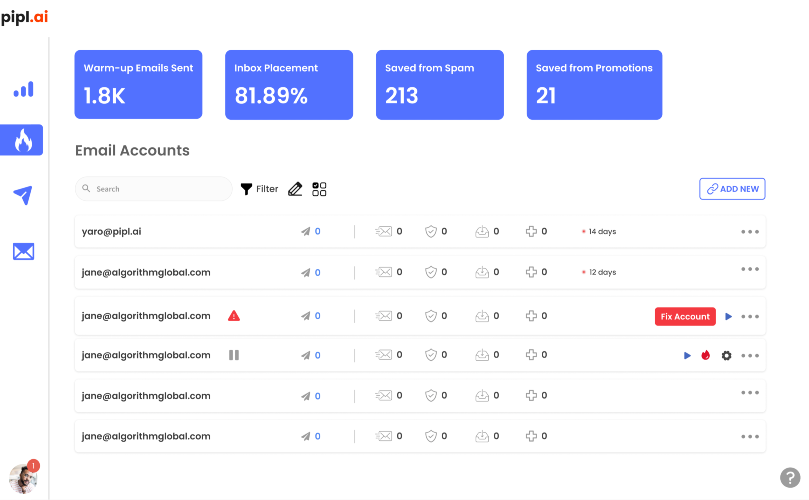Open the analytics bar chart sidebar icon

tap(23, 89)
